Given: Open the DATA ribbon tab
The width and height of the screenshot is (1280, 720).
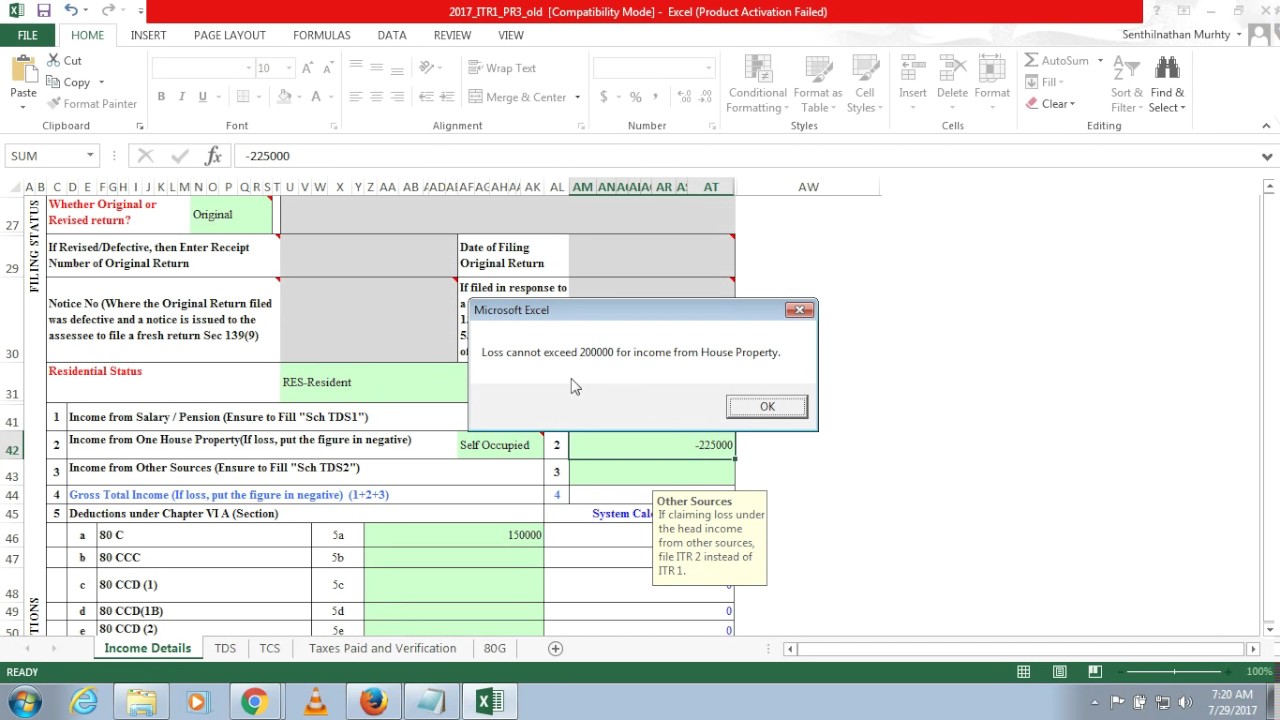Looking at the screenshot, I should pyautogui.click(x=392, y=35).
